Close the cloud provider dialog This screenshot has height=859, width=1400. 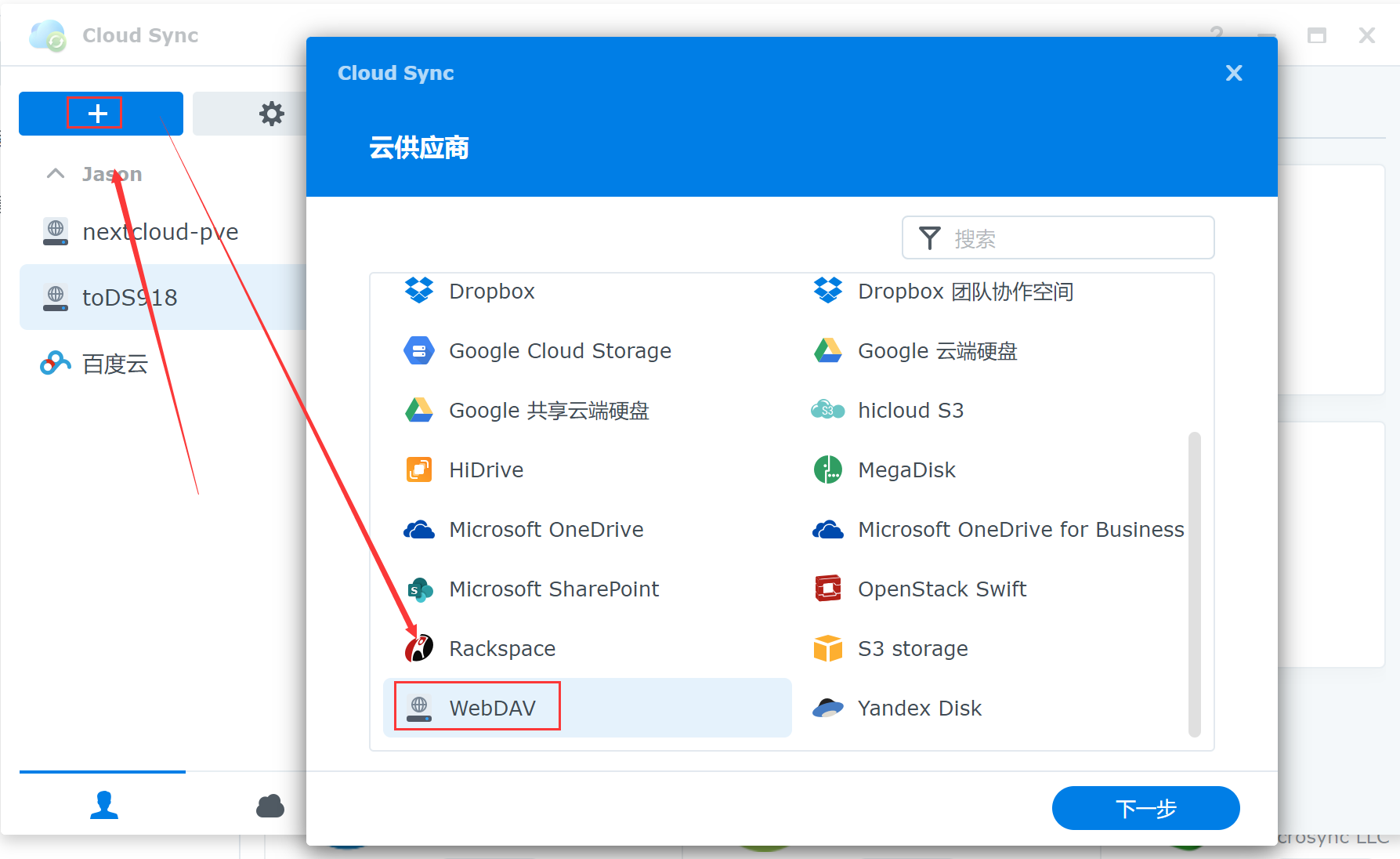click(1233, 73)
